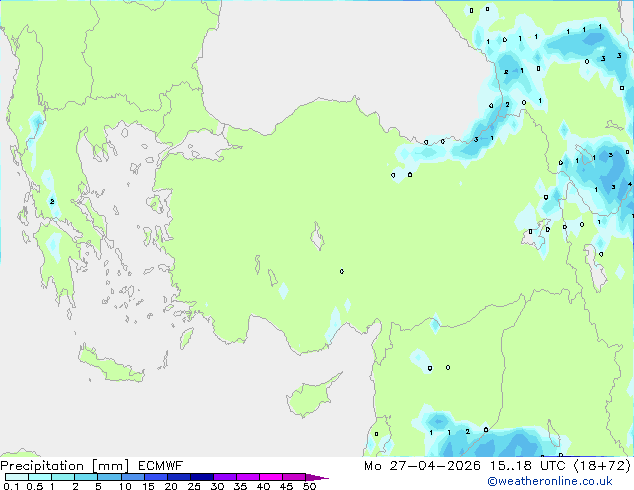Click the over-50 mm arrow tip of legend
The height and width of the screenshot is (490, 634).
point(317,477)
